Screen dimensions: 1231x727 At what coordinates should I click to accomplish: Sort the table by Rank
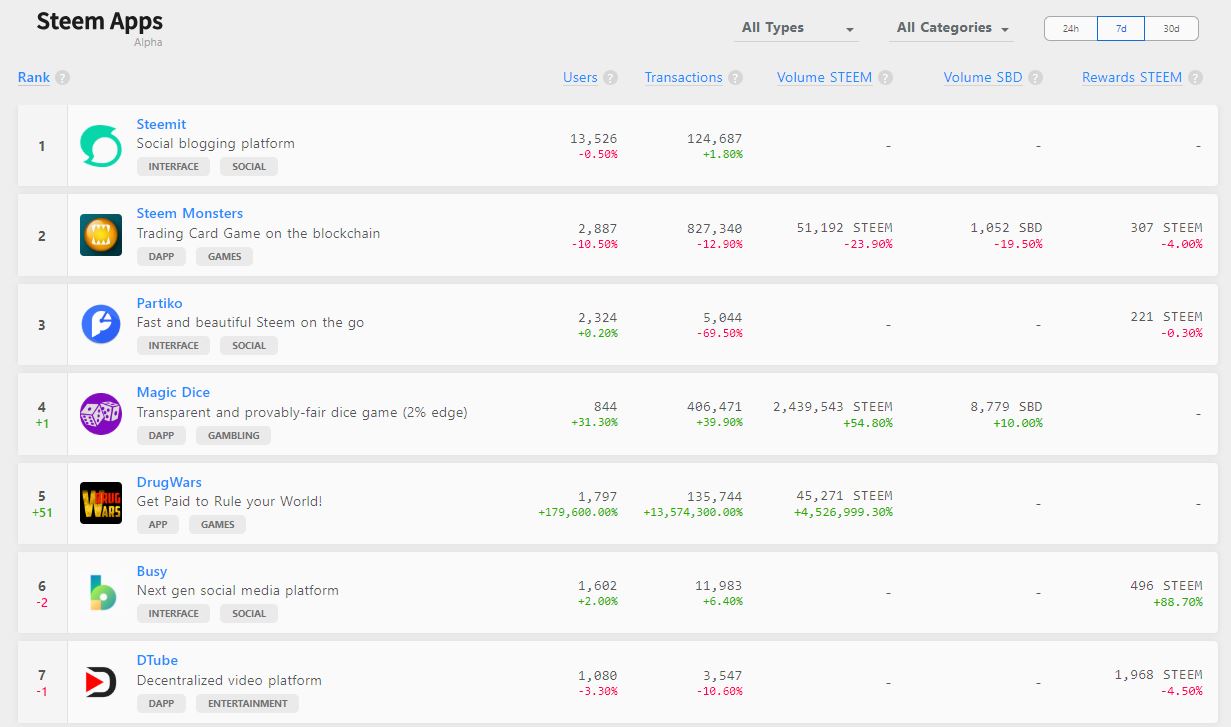click(x=34, y=78)
